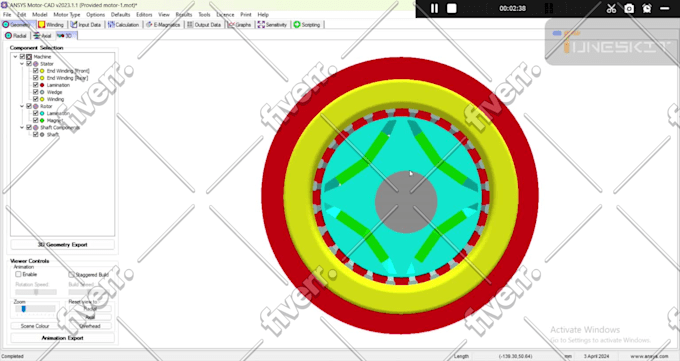Click the Shaft Components group icon
680x361 pixels.
point(36,128)
